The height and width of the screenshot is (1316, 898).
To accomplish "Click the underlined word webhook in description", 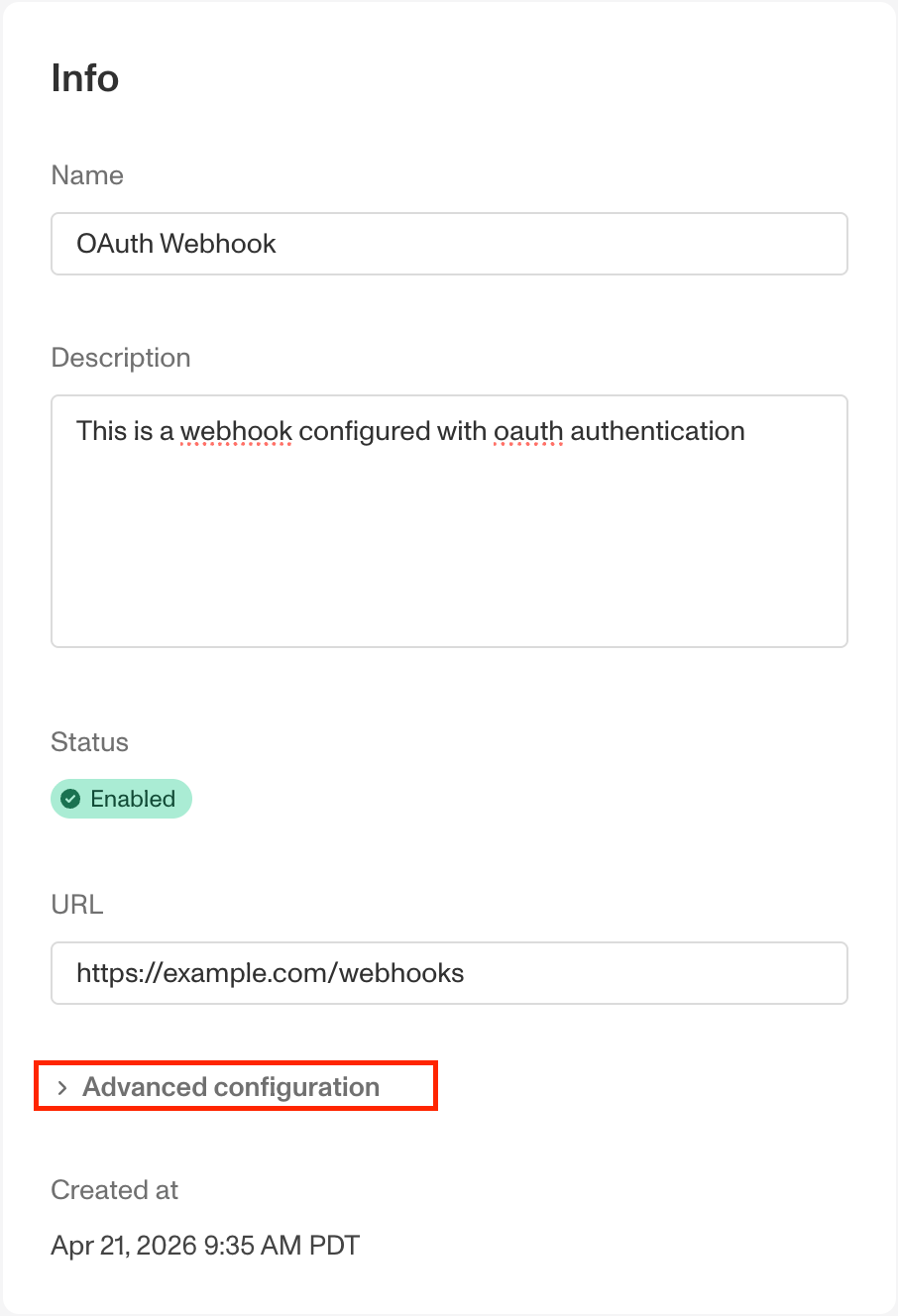I will (236, 431).
